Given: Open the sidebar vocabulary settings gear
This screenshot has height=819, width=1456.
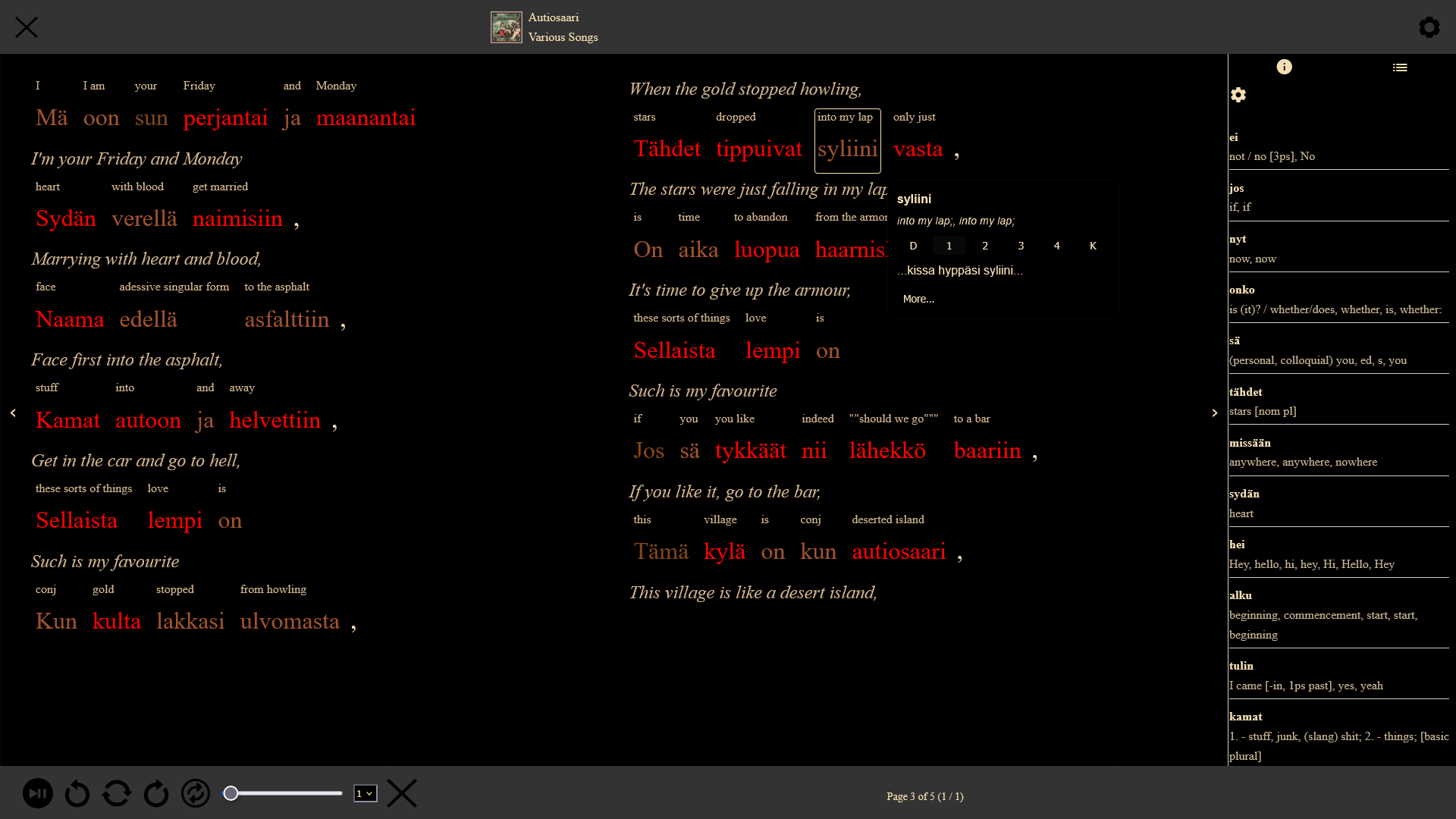Looking at the screenshot, I should [1238, 95].
